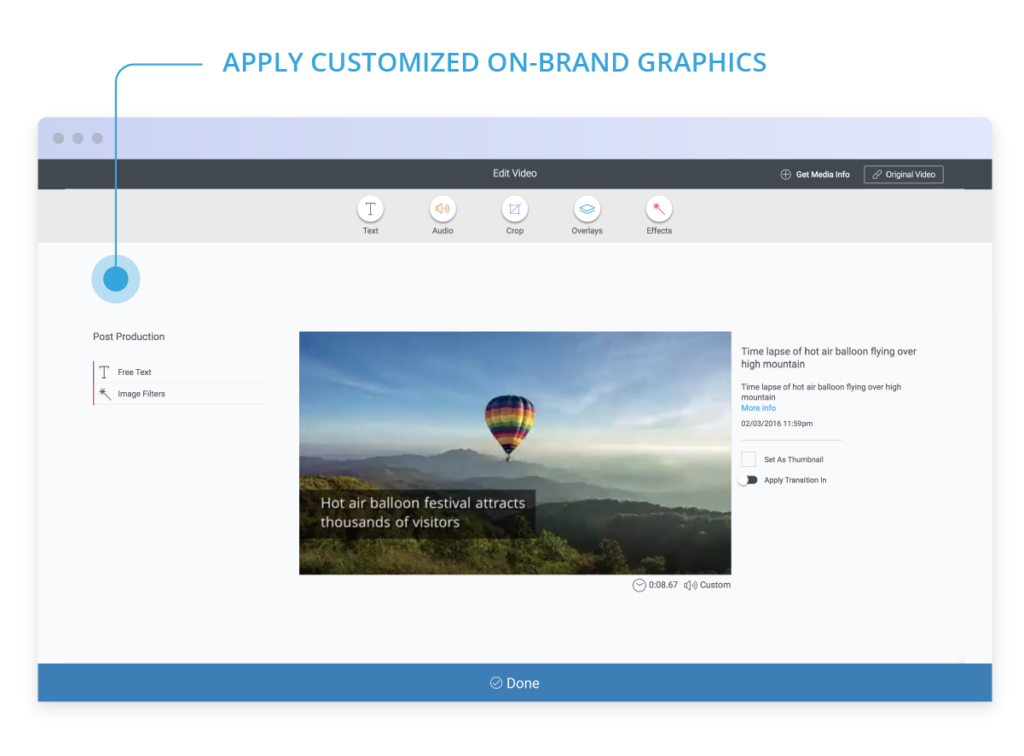The image size is (1024, 756).
Task: Click the date 02/03/2016 11:59pm
Action: tap(777, 424)
